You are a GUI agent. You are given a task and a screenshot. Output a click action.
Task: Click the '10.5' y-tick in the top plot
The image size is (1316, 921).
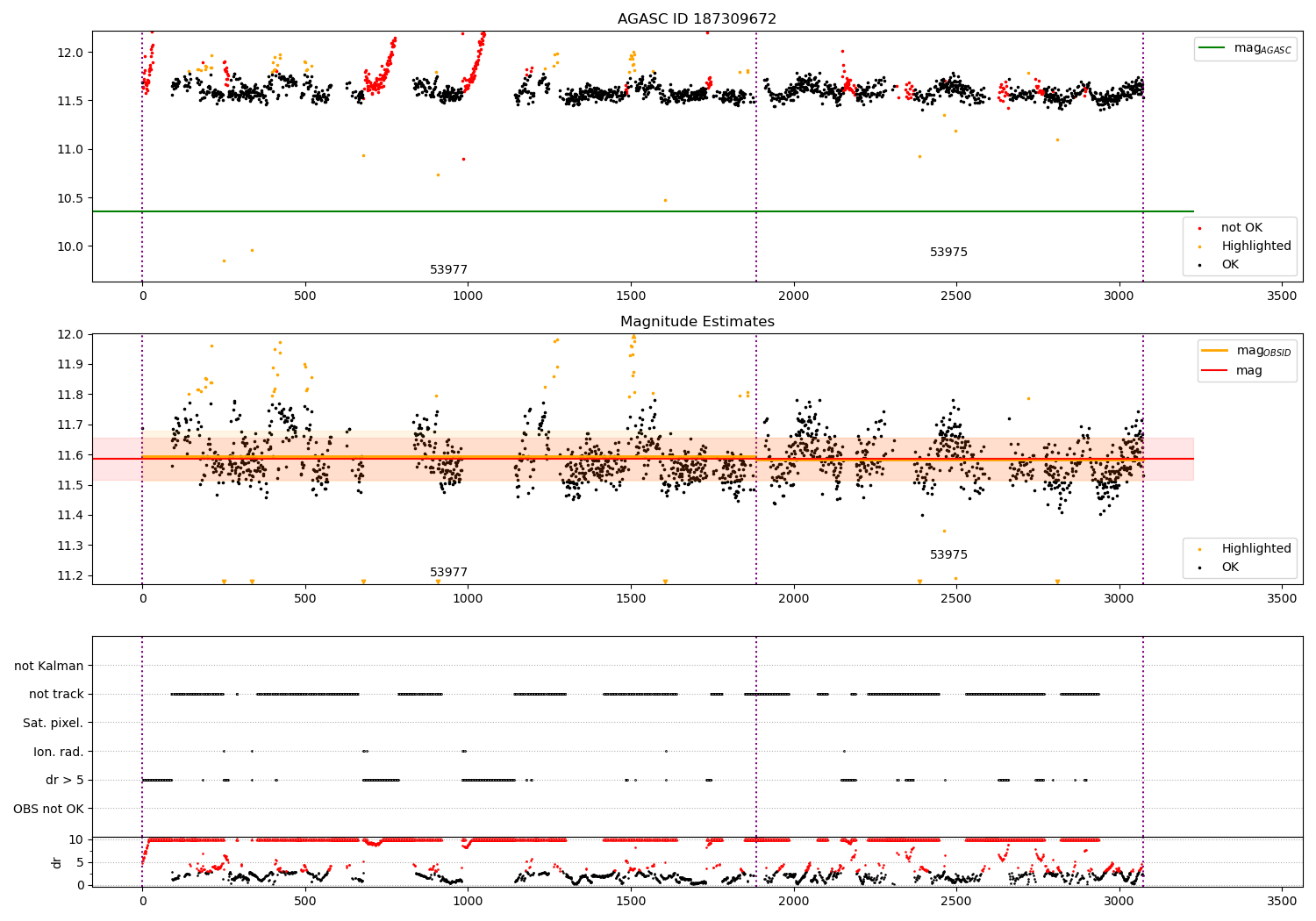click(x=71, y=198)
